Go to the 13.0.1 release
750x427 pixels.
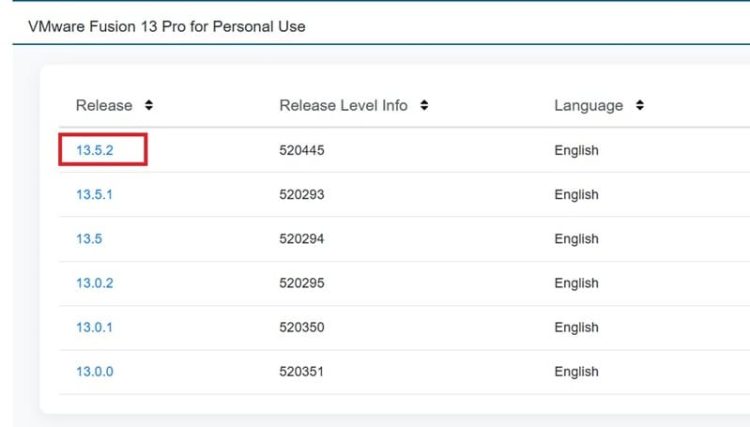coord(95,327)
